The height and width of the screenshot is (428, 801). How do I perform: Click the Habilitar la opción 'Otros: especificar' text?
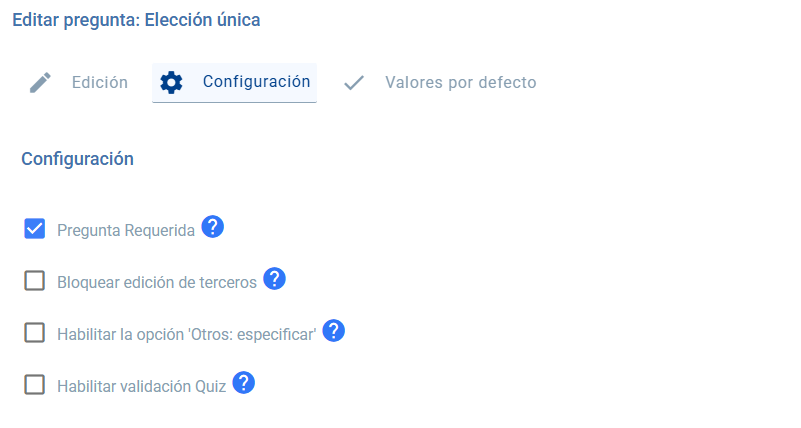pos(187,335)
